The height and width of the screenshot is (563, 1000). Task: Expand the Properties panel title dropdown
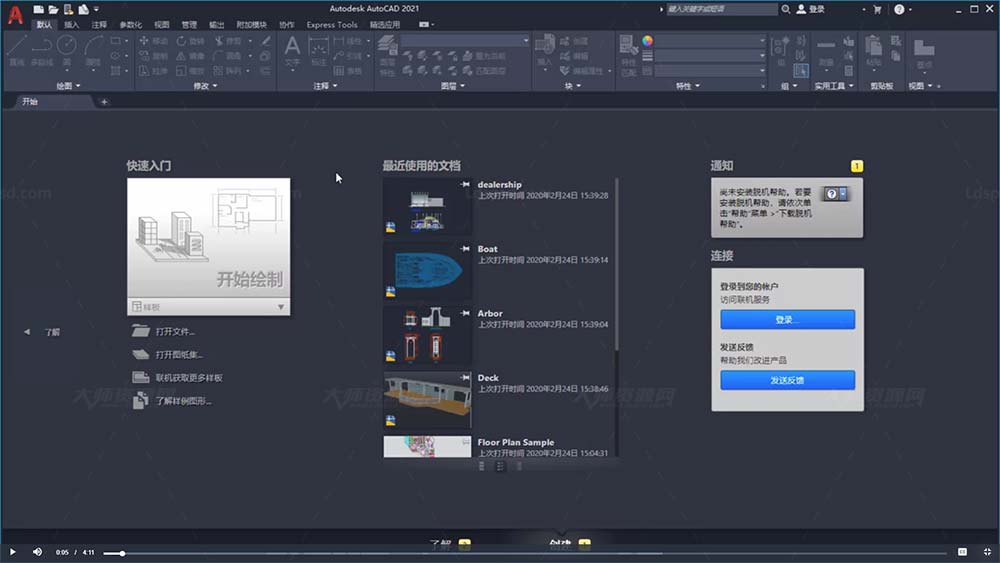click(x=688, y=85)
